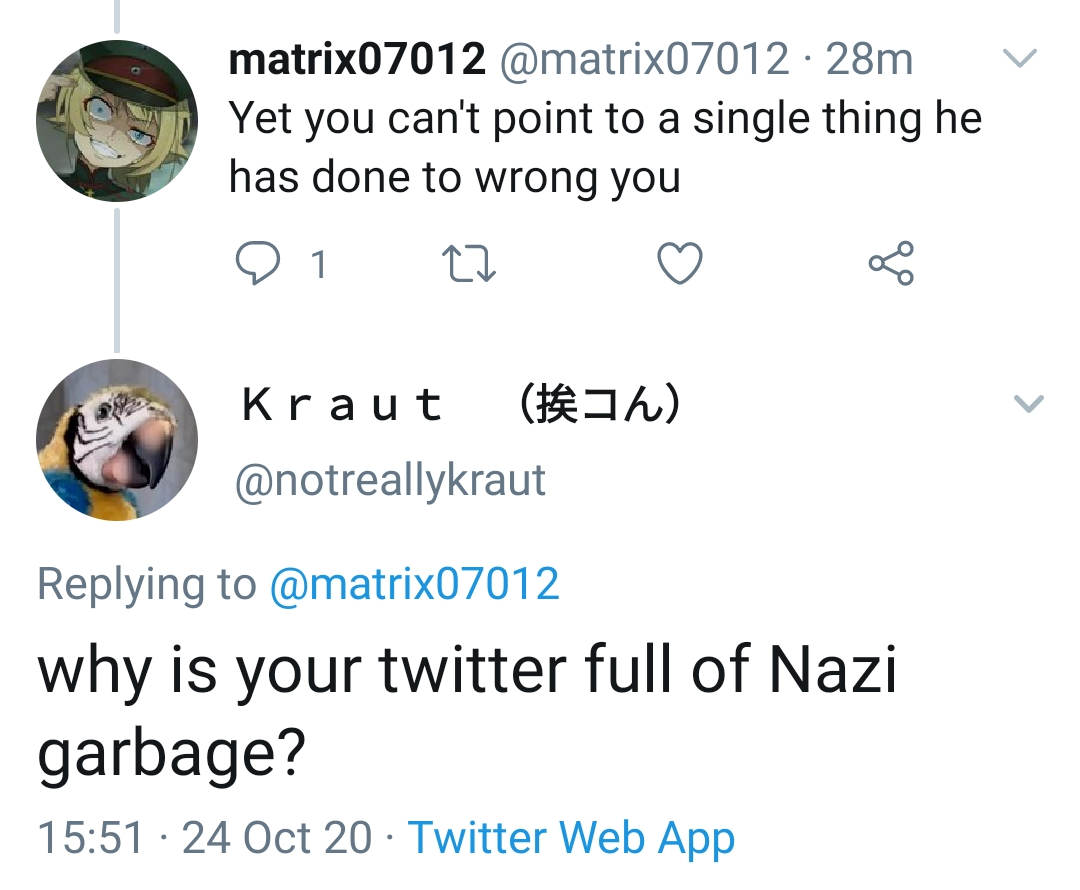Open the bold matrix07012 display name
The image size is (1080, 890).
(357, 60)
